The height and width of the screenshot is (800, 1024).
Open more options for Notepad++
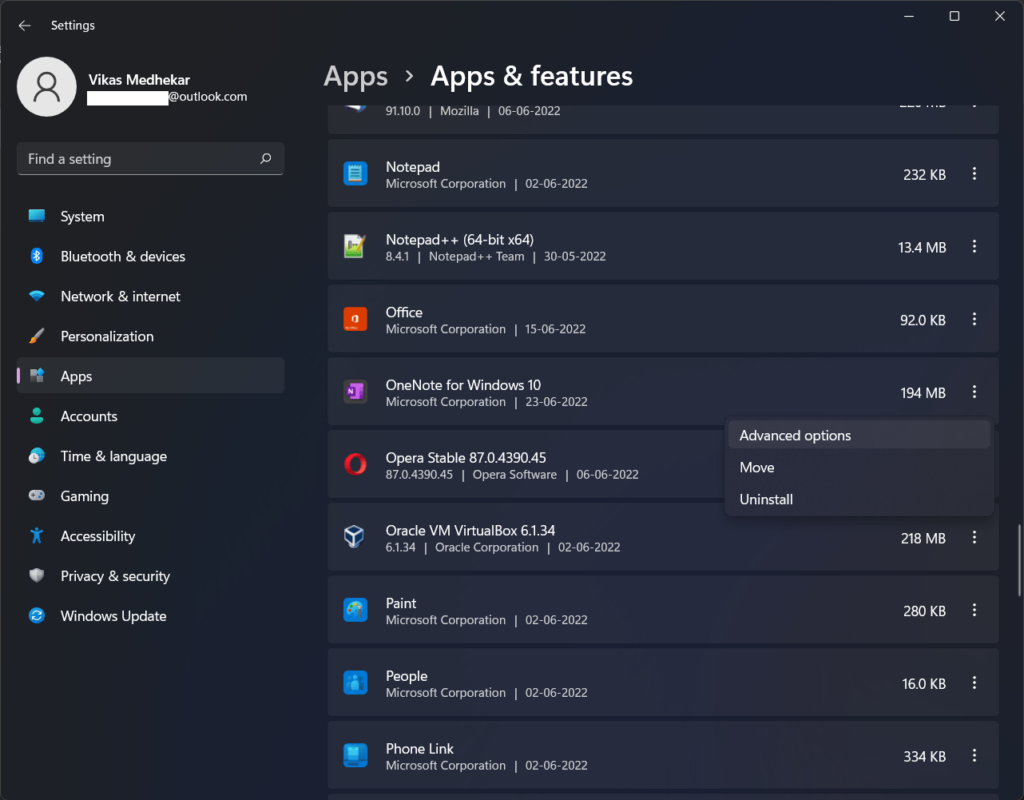974,246
